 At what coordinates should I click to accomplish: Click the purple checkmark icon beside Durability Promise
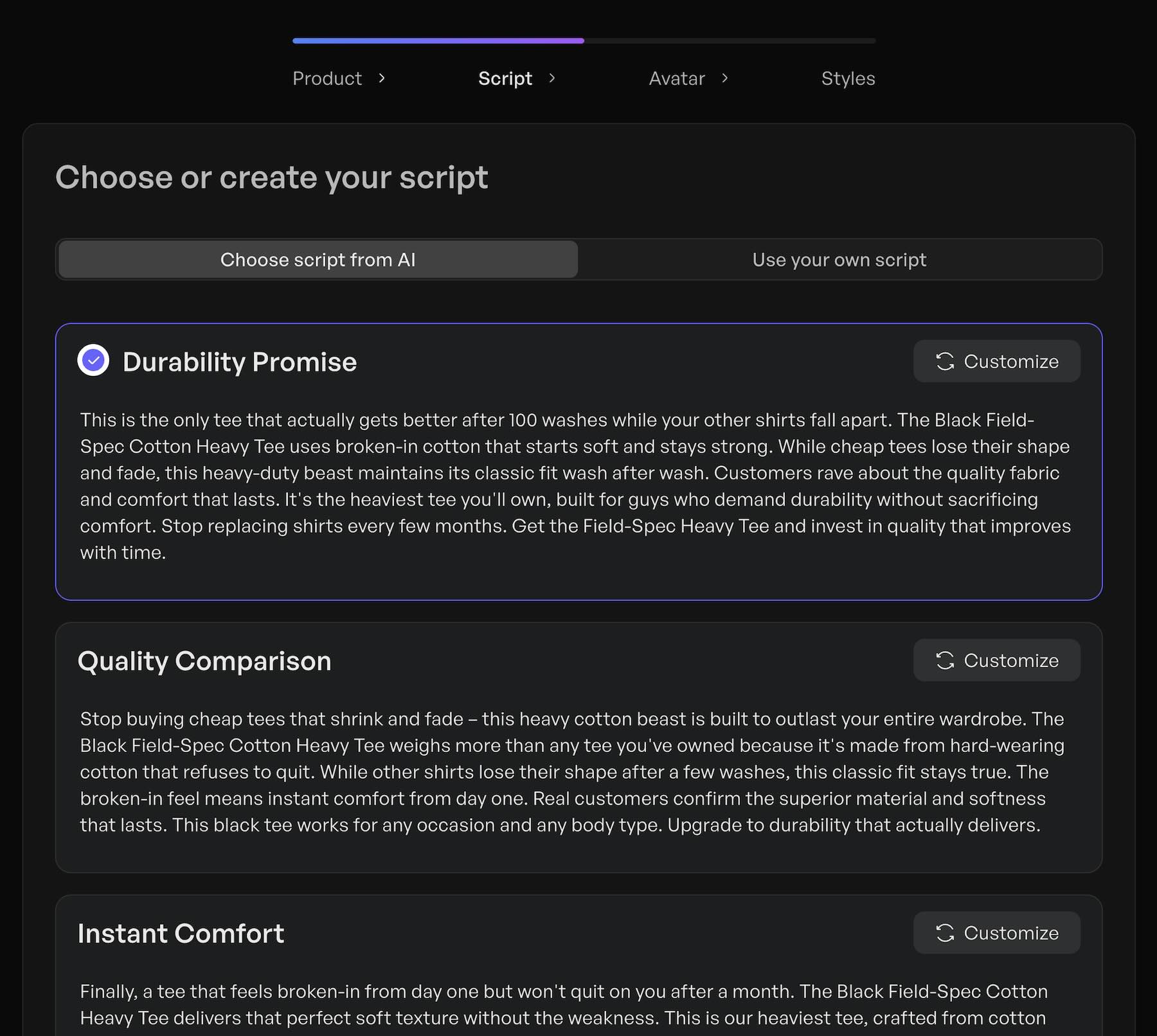point(94,361)
